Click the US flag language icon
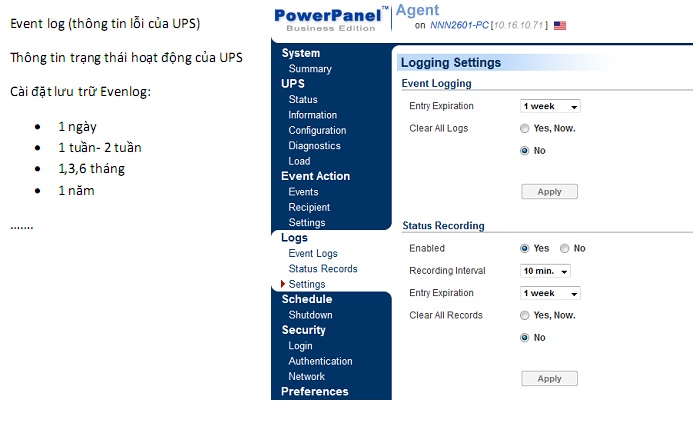Image resolution: width=698 pixels, height=432 pixels. (559, 25)
